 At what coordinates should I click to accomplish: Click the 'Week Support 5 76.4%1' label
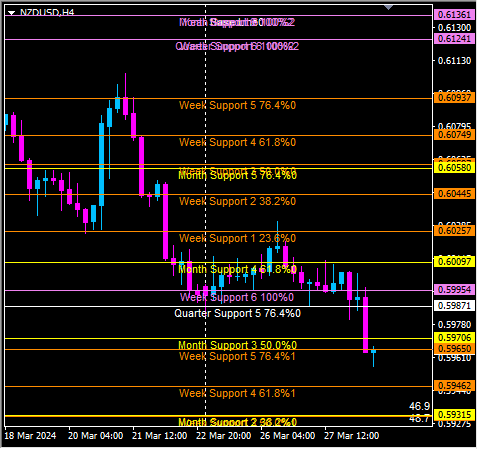point(237,356)
